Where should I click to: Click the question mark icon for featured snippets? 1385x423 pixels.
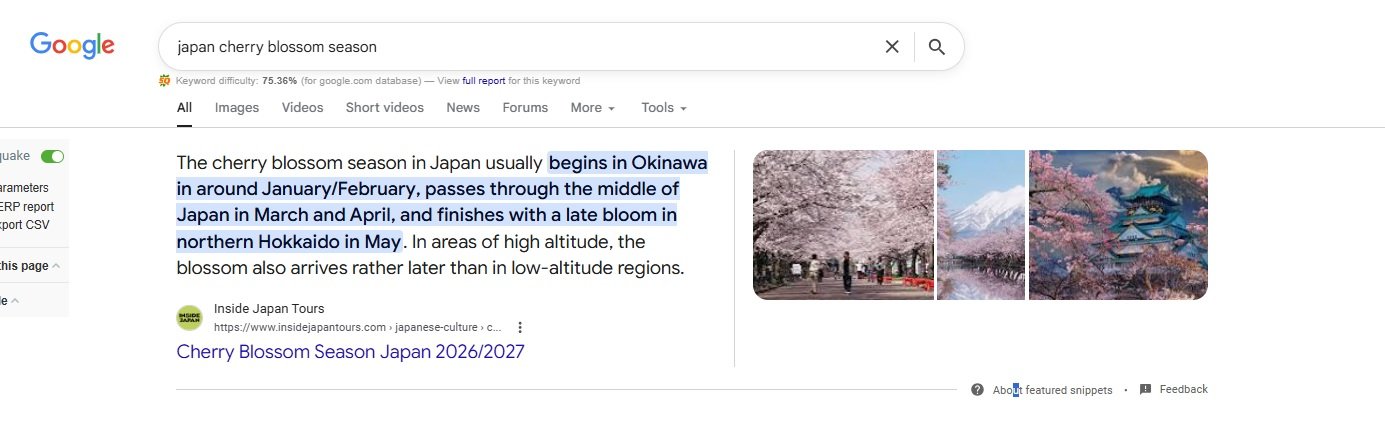coord(977,390)
